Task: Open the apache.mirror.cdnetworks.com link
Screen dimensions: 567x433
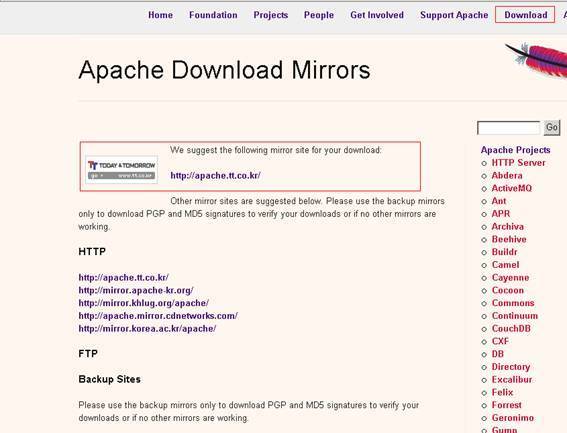Action: (x=158, y=316)
